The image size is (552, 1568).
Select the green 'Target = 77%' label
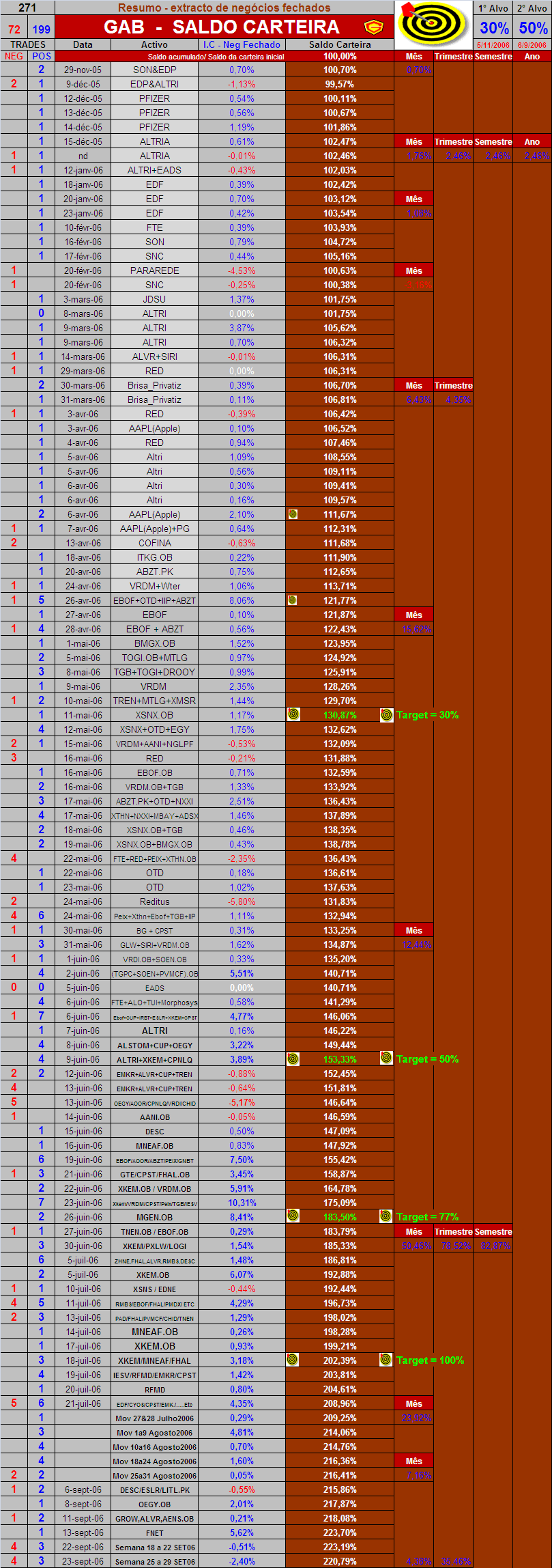[427, 1217]
